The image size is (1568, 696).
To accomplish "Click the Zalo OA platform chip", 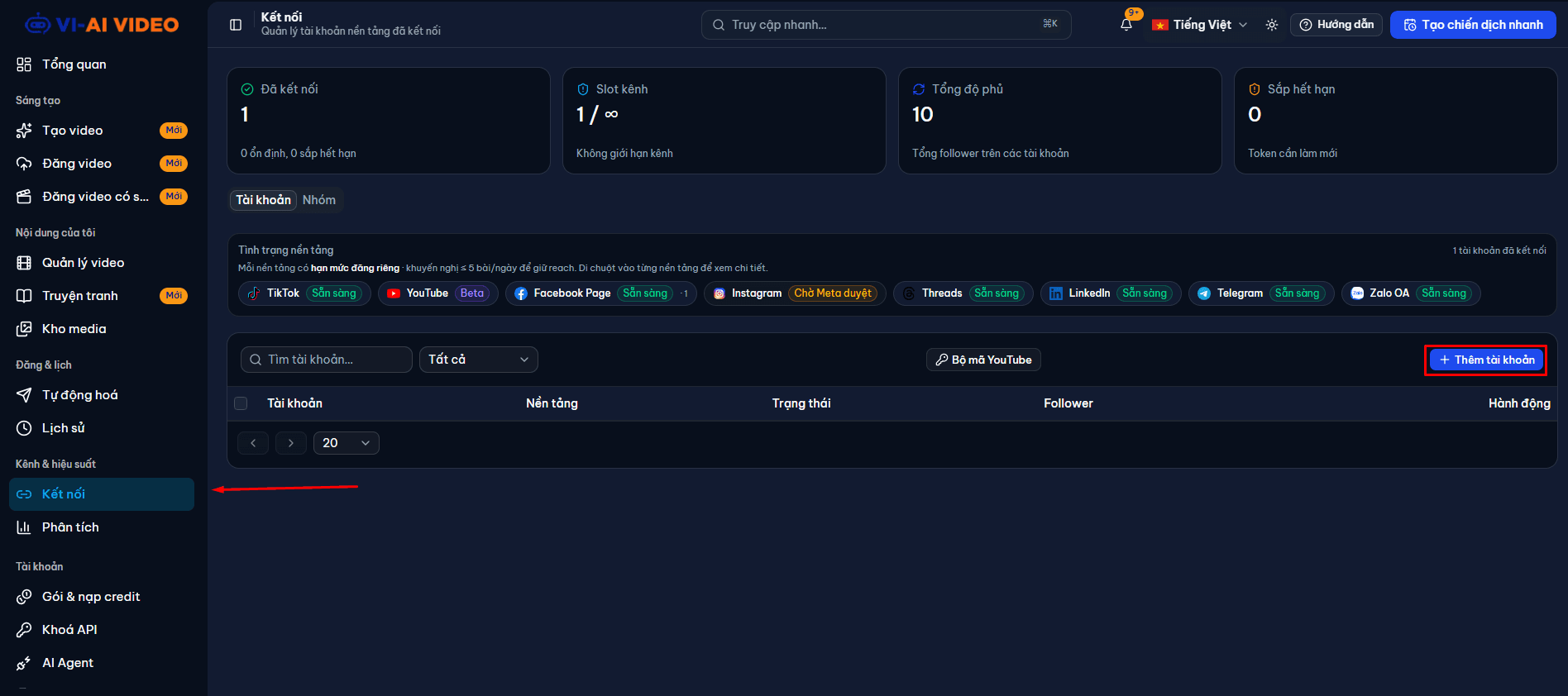I will pos(1411,293).
